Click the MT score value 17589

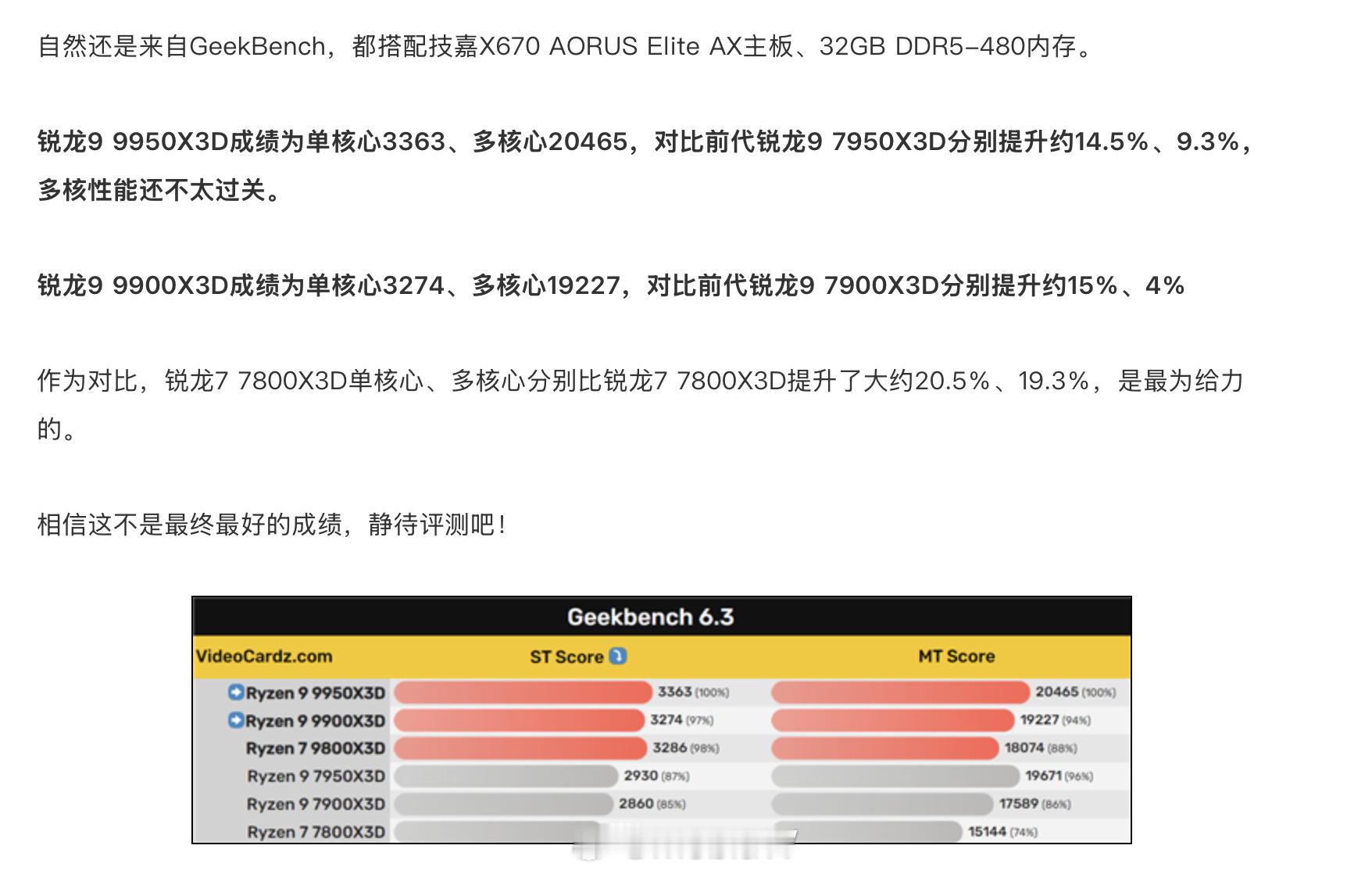[1019, 803]
